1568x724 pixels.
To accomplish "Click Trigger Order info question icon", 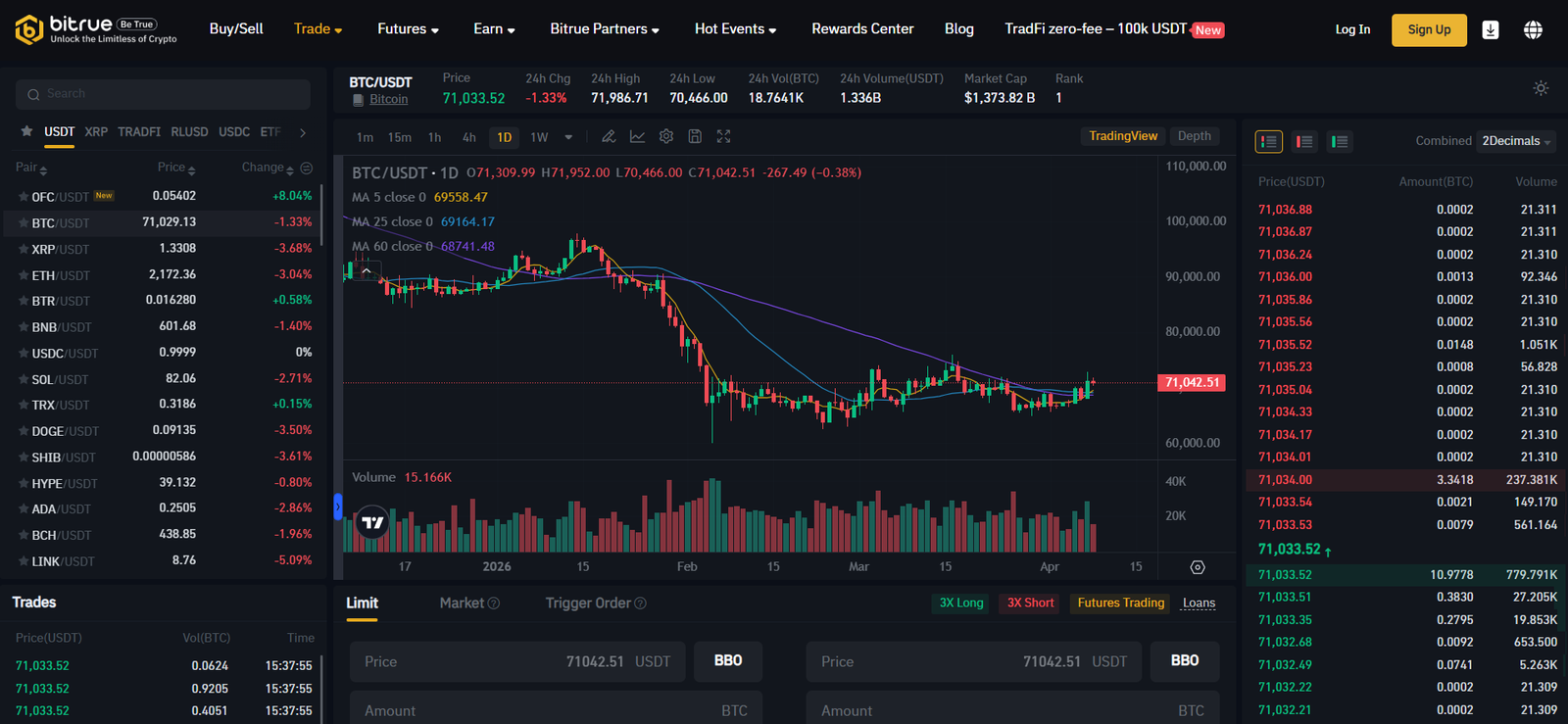I will (x=640, y=603).
